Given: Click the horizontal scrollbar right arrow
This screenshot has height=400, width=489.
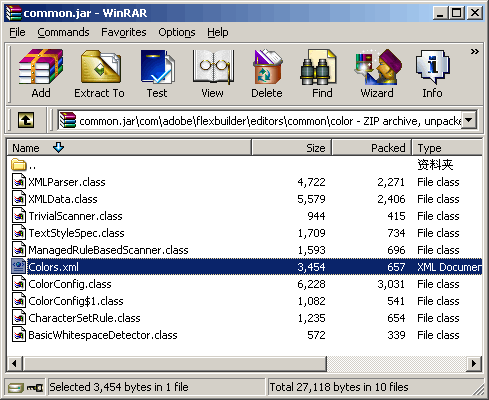Looking at the screenshot, I should coord(474,363).
